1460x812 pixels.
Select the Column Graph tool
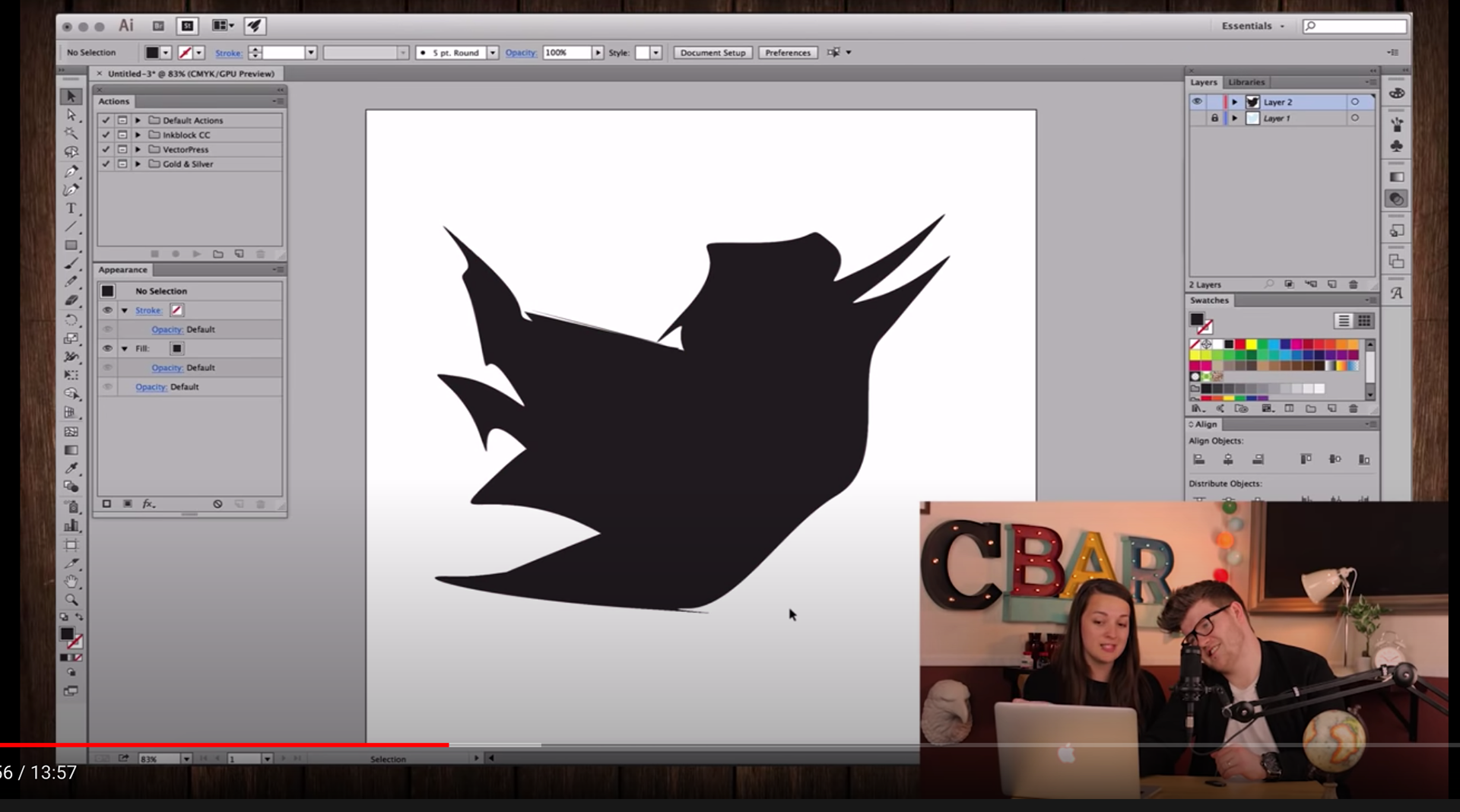[71, 525]
